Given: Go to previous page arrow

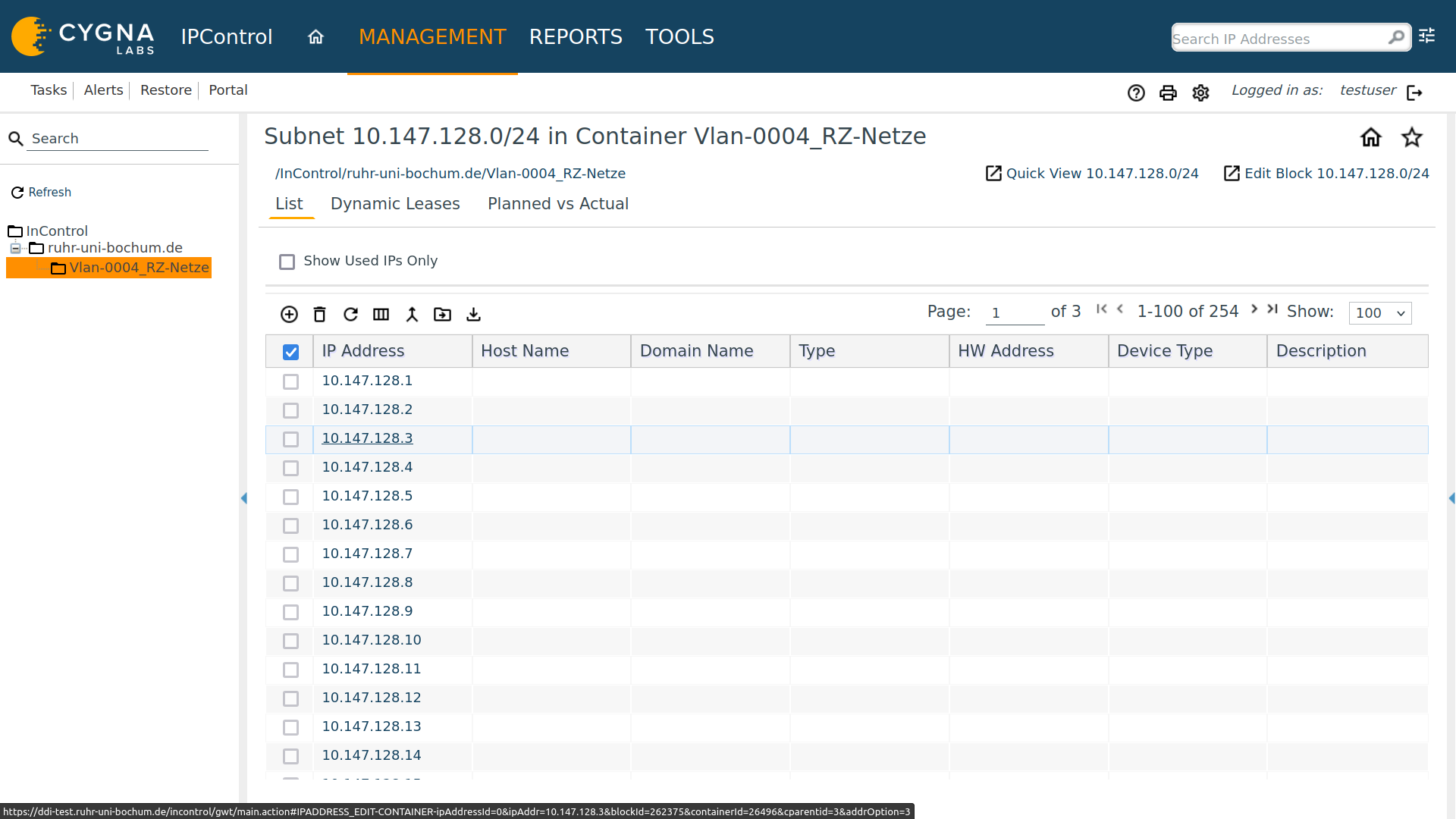Looking at the screenshot, I should point(1120,309).
